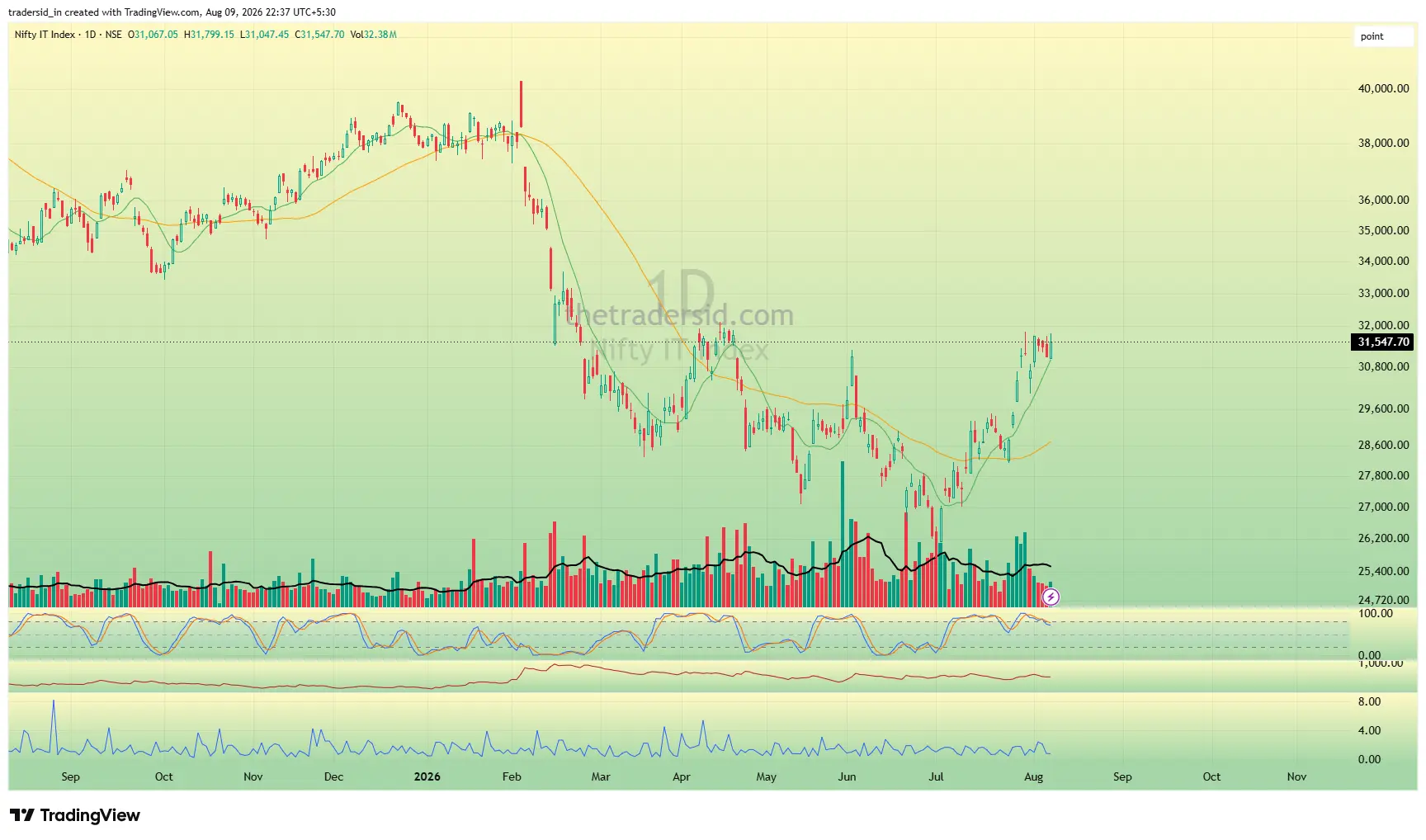Click the 27,000.00 price axis label
The height and width of the screenshot is (840, 1426).
[1383, 507]
